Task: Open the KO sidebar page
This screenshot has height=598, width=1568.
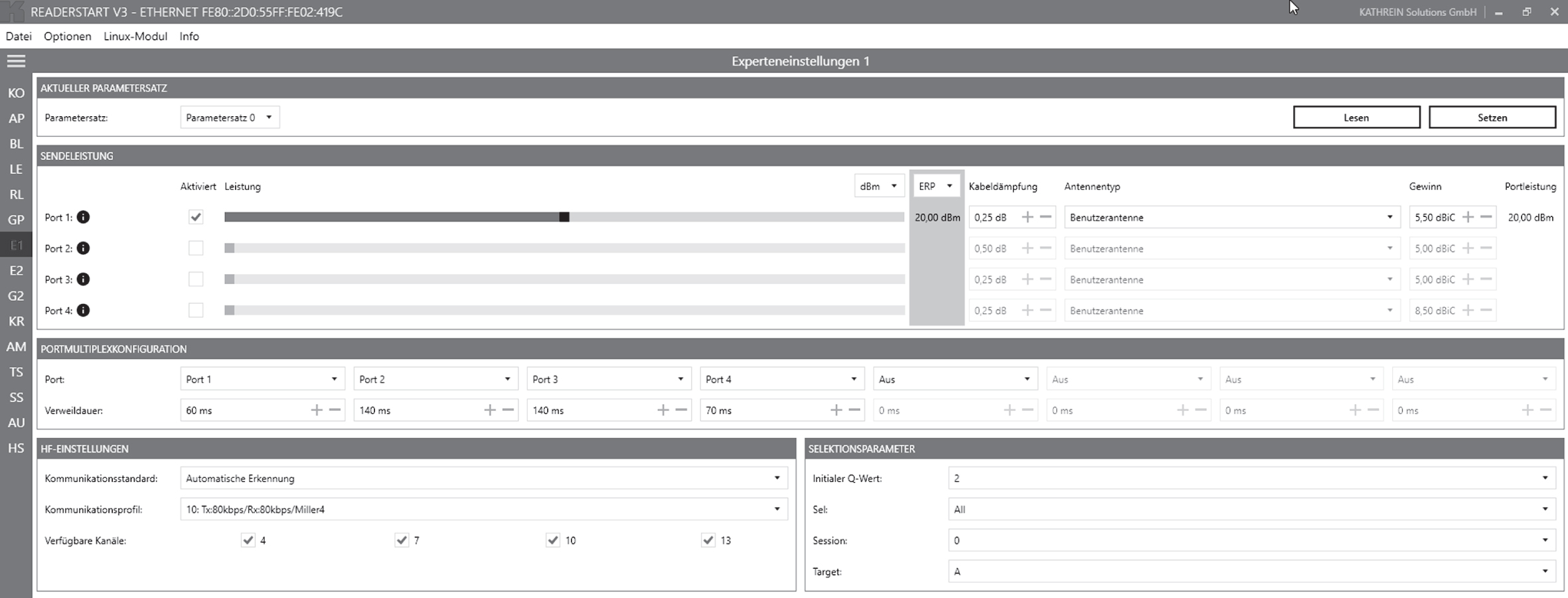Action: 16,93
